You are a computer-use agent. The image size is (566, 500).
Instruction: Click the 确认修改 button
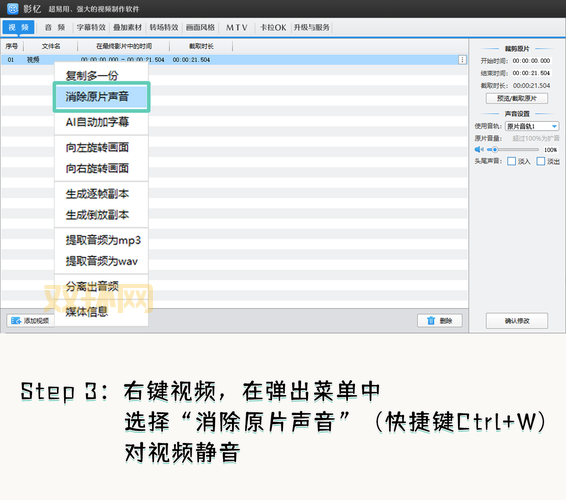click(x=517, y=321)
